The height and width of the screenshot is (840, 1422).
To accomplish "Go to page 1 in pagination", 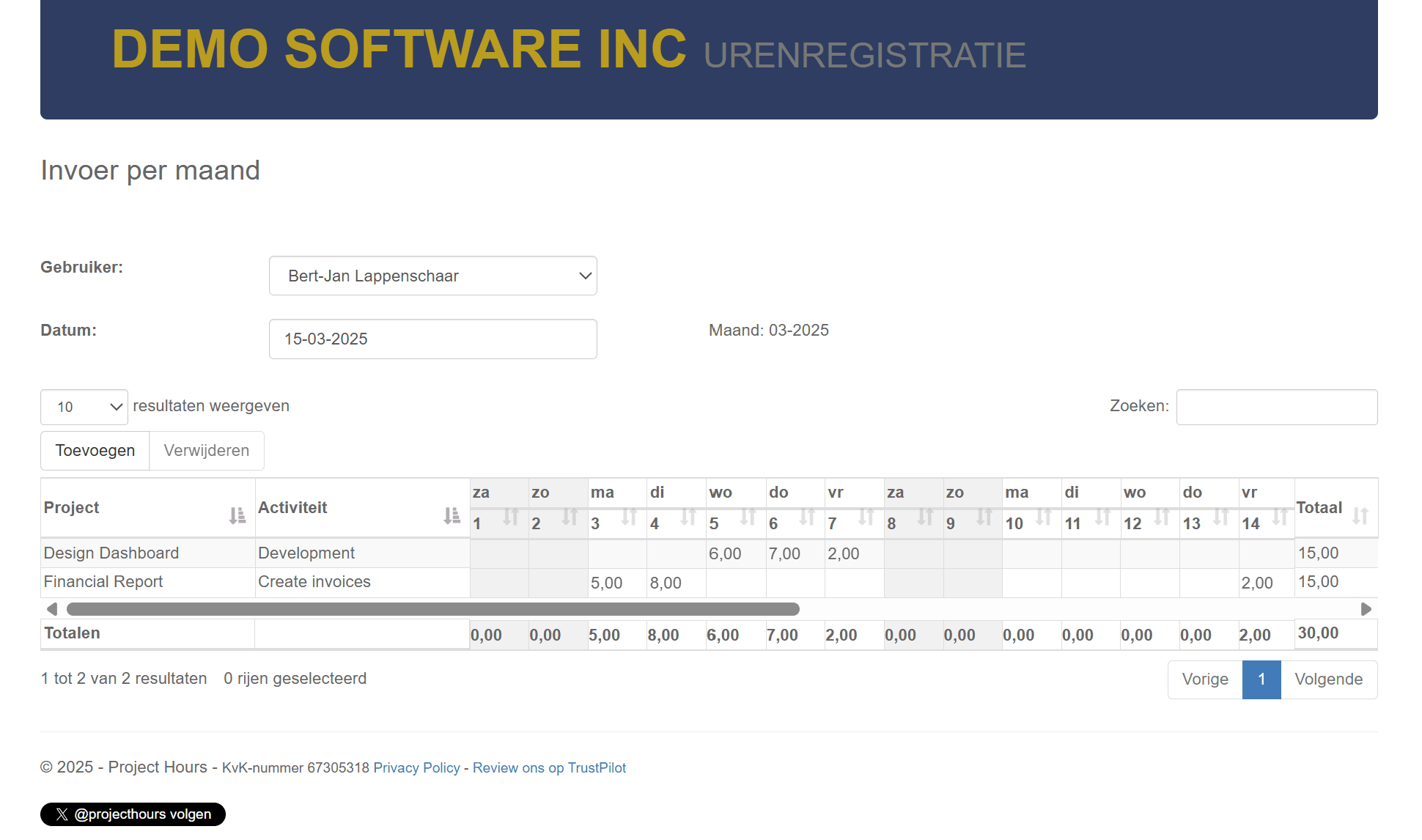I will point(1261,679).
